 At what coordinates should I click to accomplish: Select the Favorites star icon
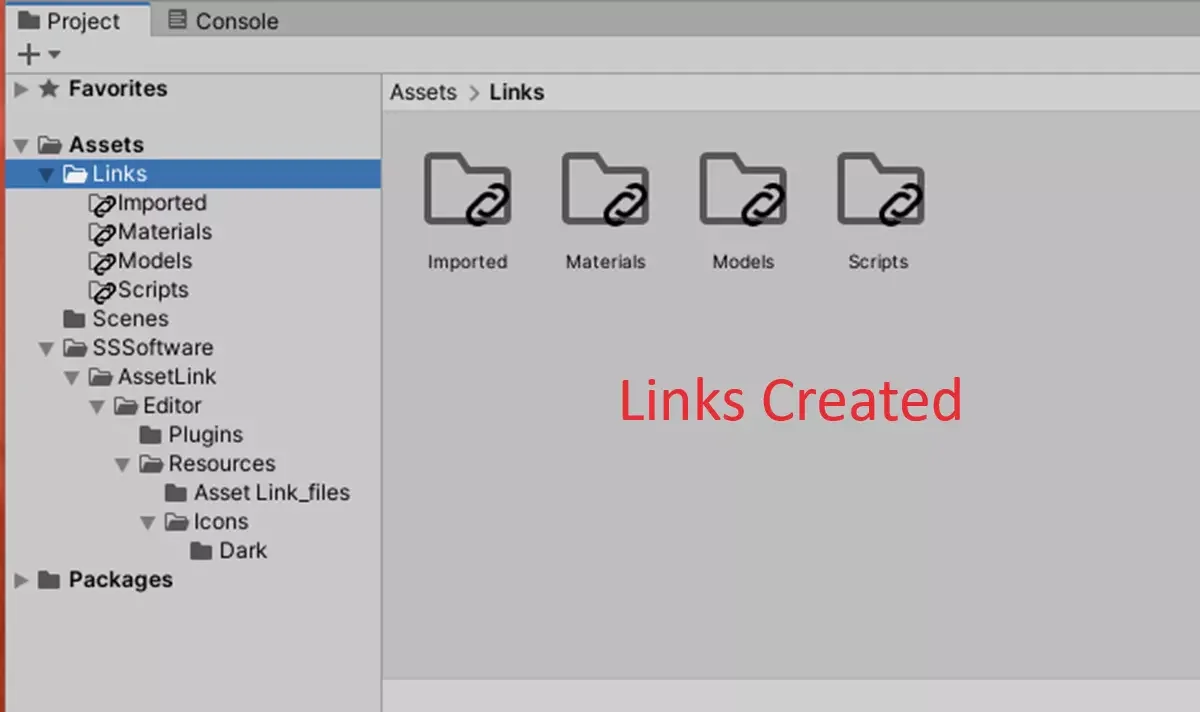[x=49, y=89]
